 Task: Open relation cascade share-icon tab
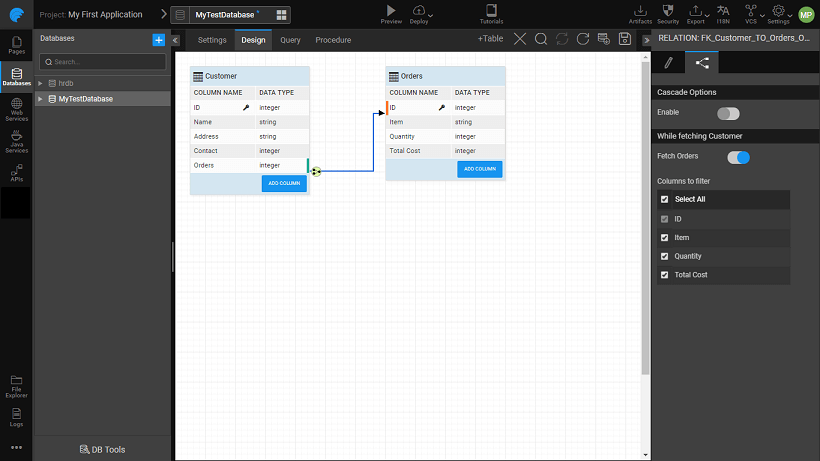point(702,63)
